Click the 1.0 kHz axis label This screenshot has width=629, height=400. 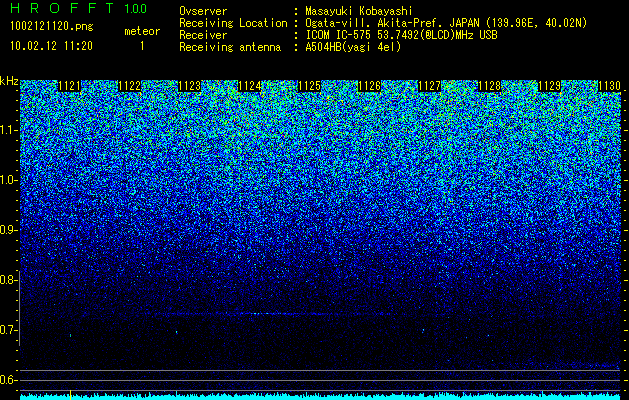8,180
